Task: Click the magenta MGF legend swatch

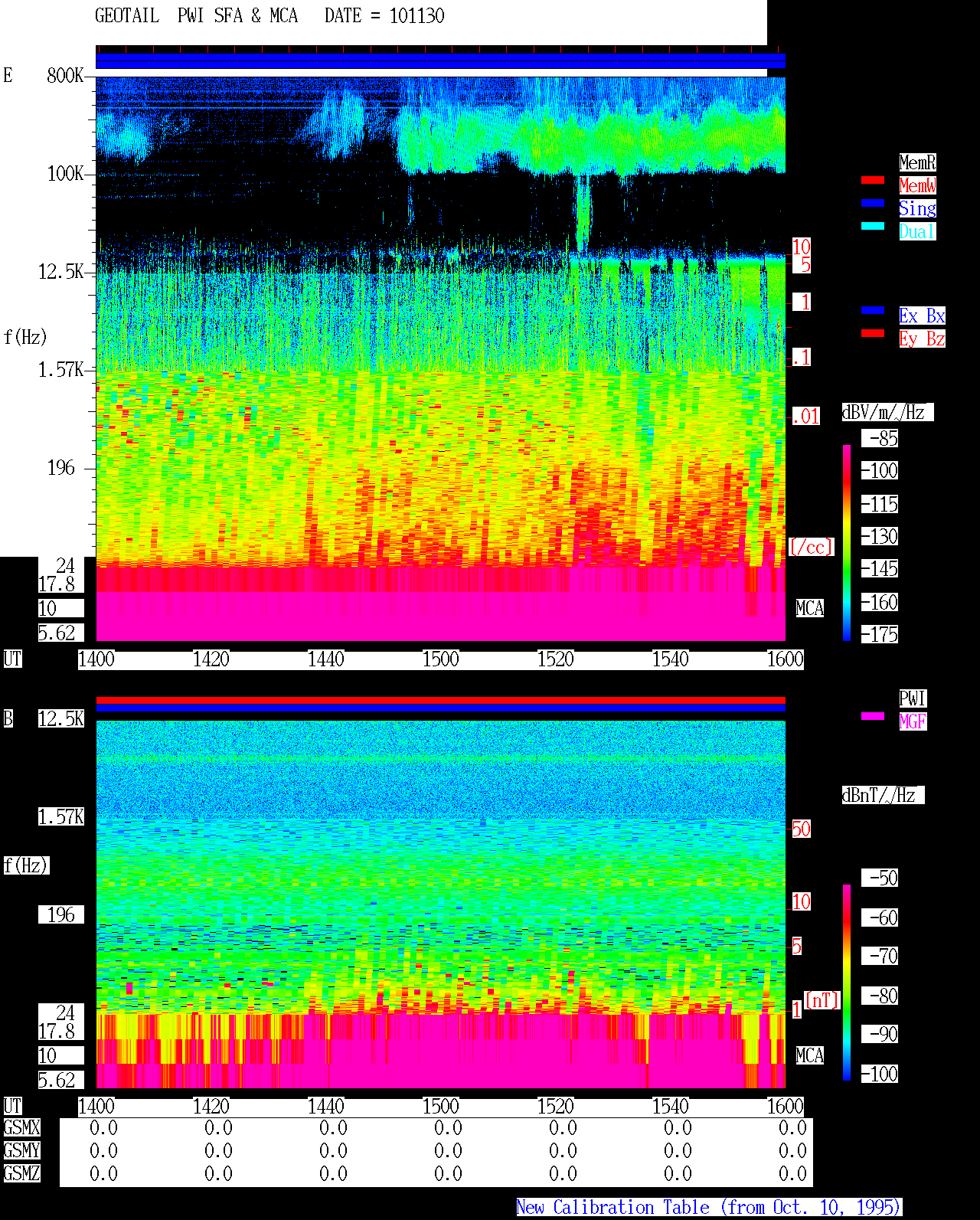Action: [x=873, y=716]
